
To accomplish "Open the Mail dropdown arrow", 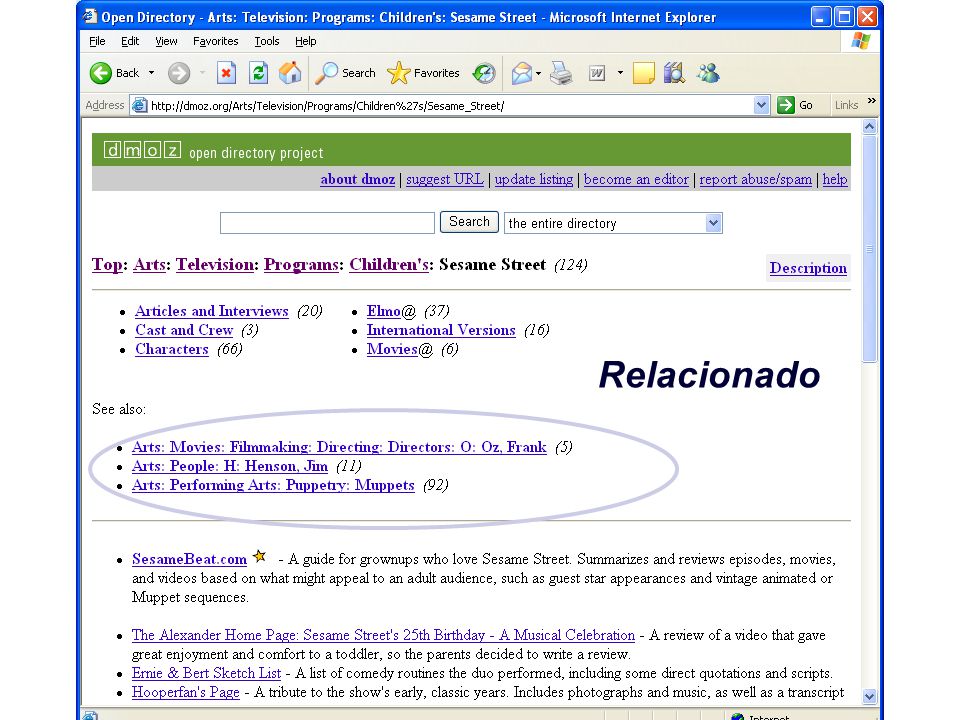I will tap(538, 73).
